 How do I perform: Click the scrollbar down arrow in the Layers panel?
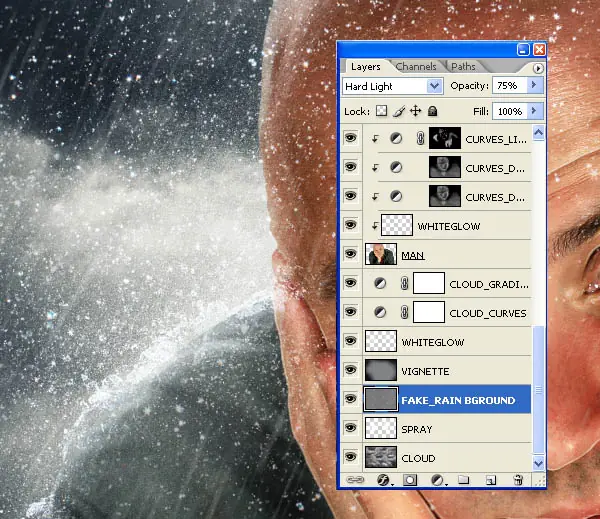coord(538,463)
